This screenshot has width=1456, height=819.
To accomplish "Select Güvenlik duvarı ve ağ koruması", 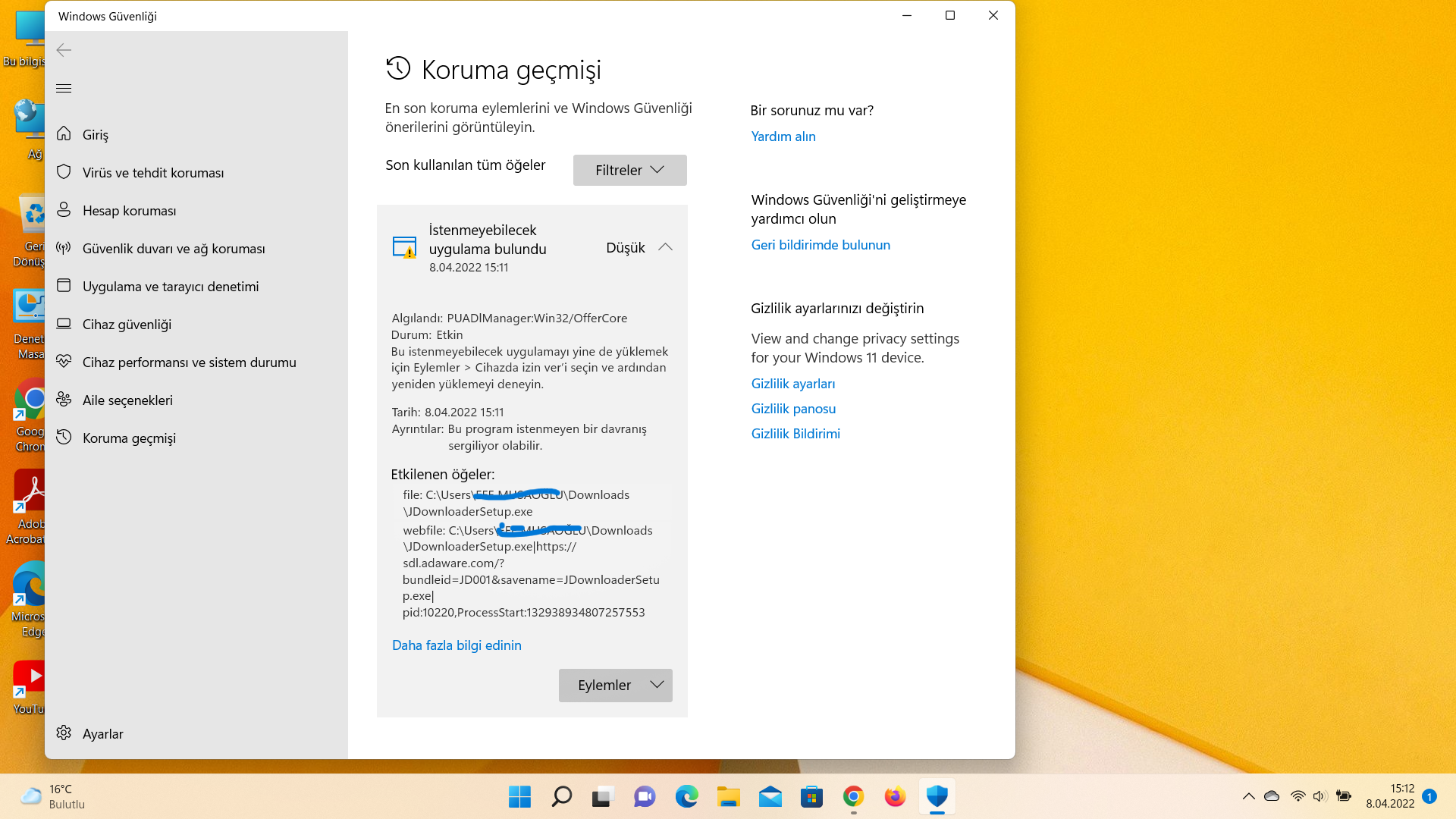I will click(174, 249).
